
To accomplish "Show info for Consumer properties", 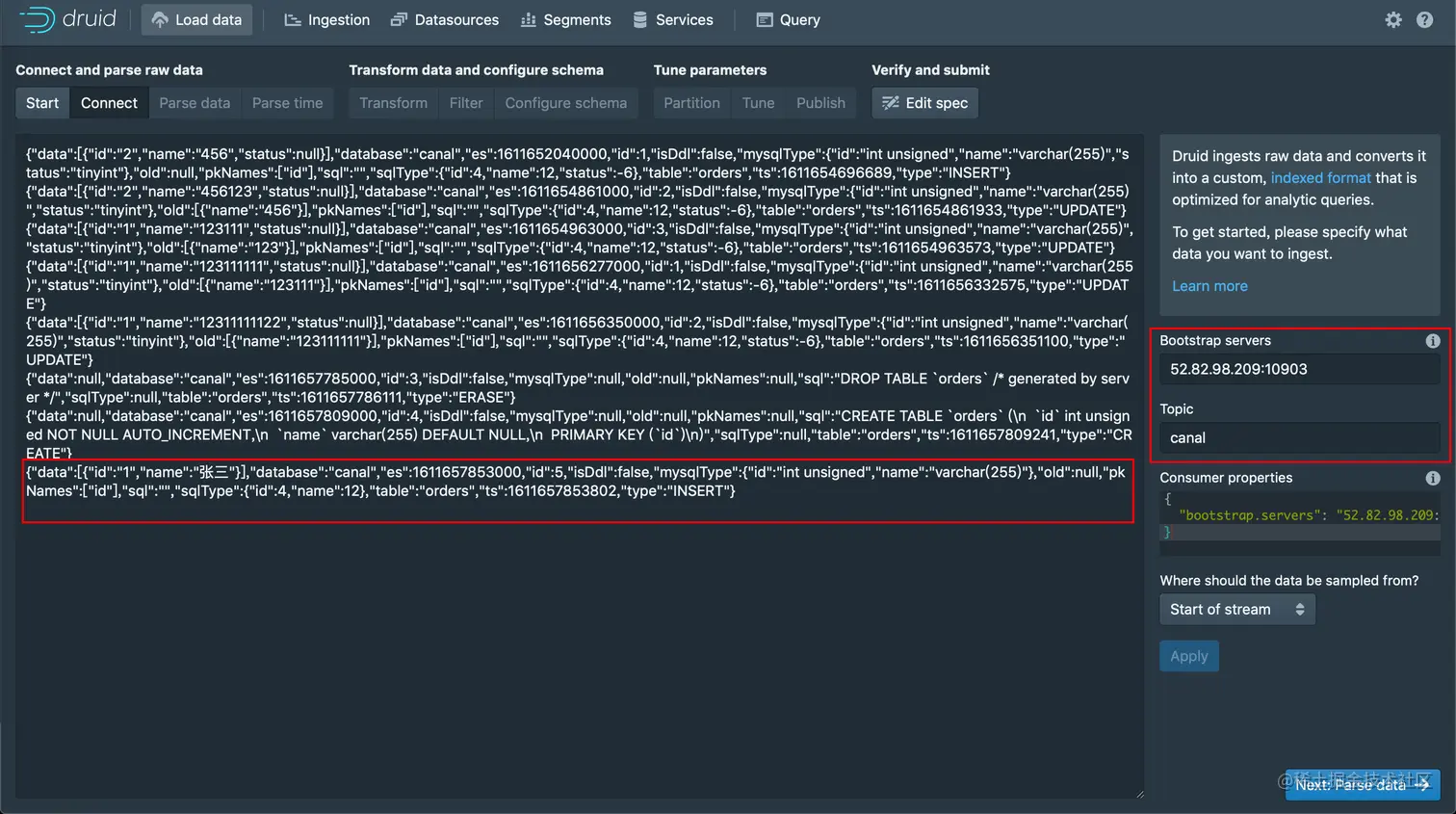I will (1433, 478).
